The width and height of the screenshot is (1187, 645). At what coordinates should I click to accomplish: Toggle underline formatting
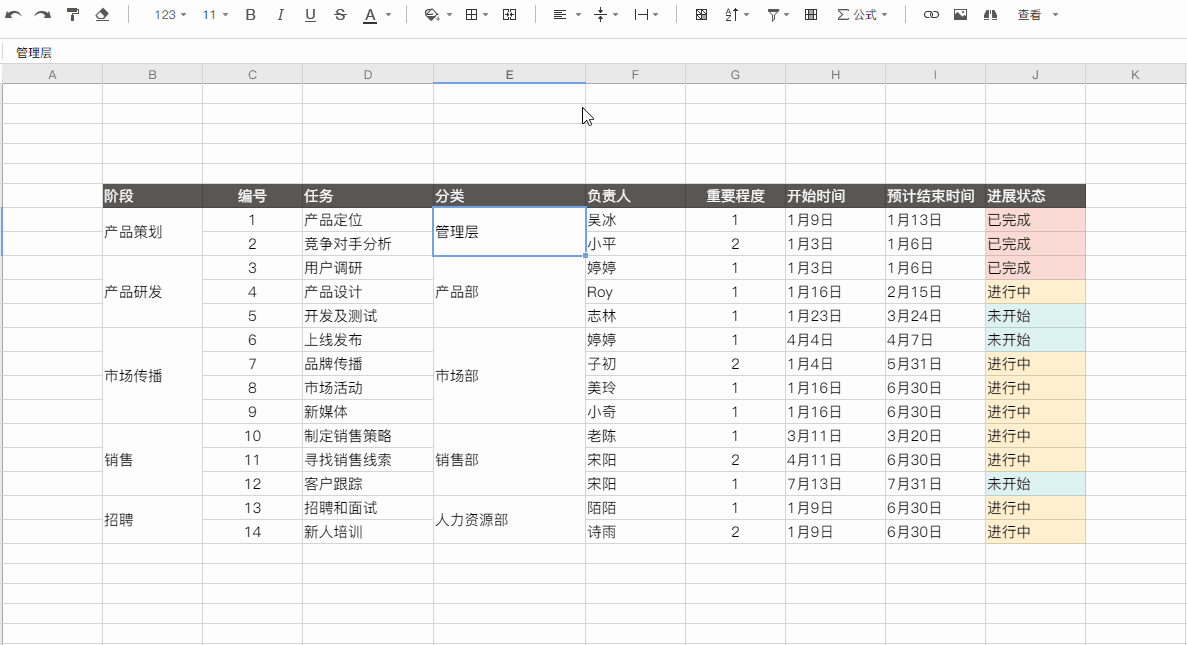coord(310,14)
